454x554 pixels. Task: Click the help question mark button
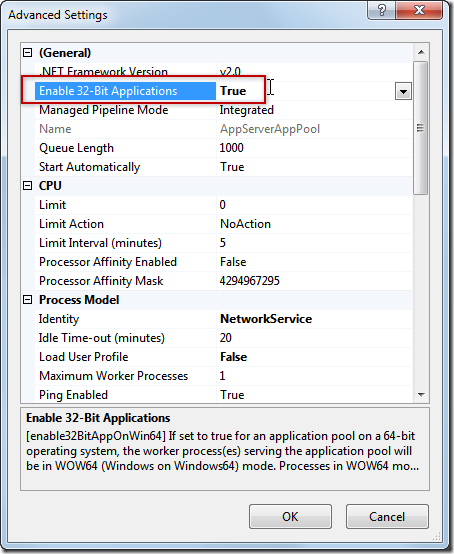click(x=382, y=10)
